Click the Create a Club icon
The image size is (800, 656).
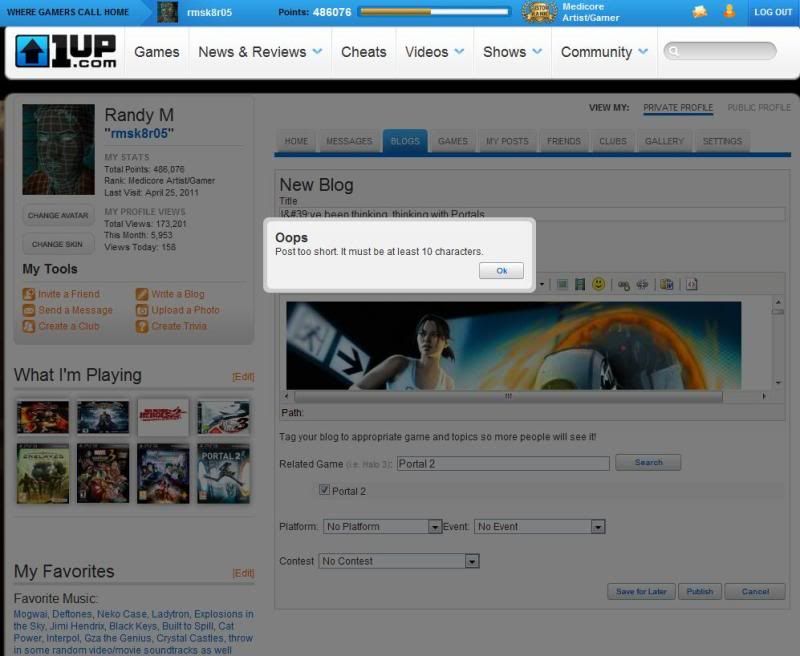click(29, 326)
